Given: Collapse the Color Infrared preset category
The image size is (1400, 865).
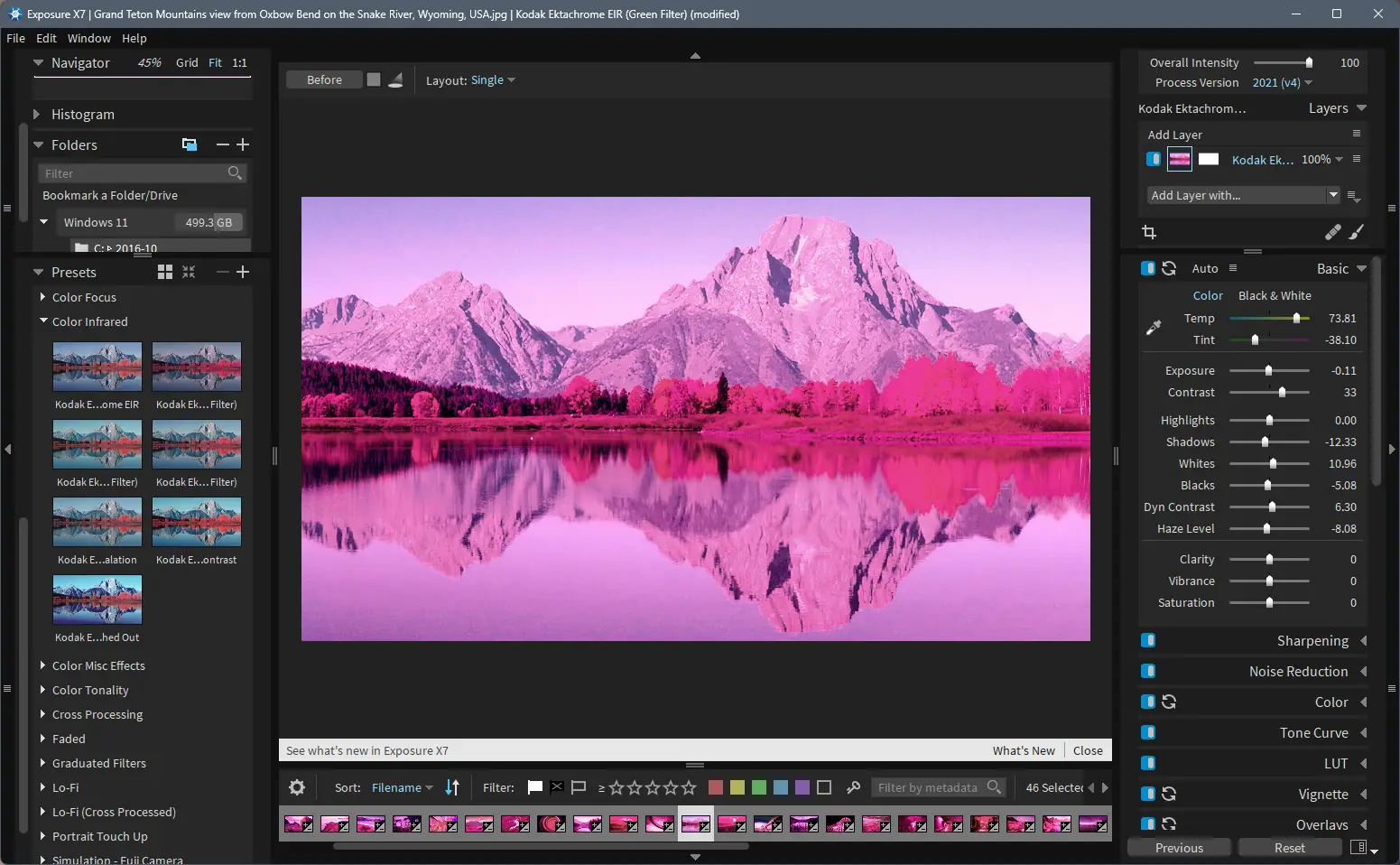Looking at the screenshot, I should [43, 321].
